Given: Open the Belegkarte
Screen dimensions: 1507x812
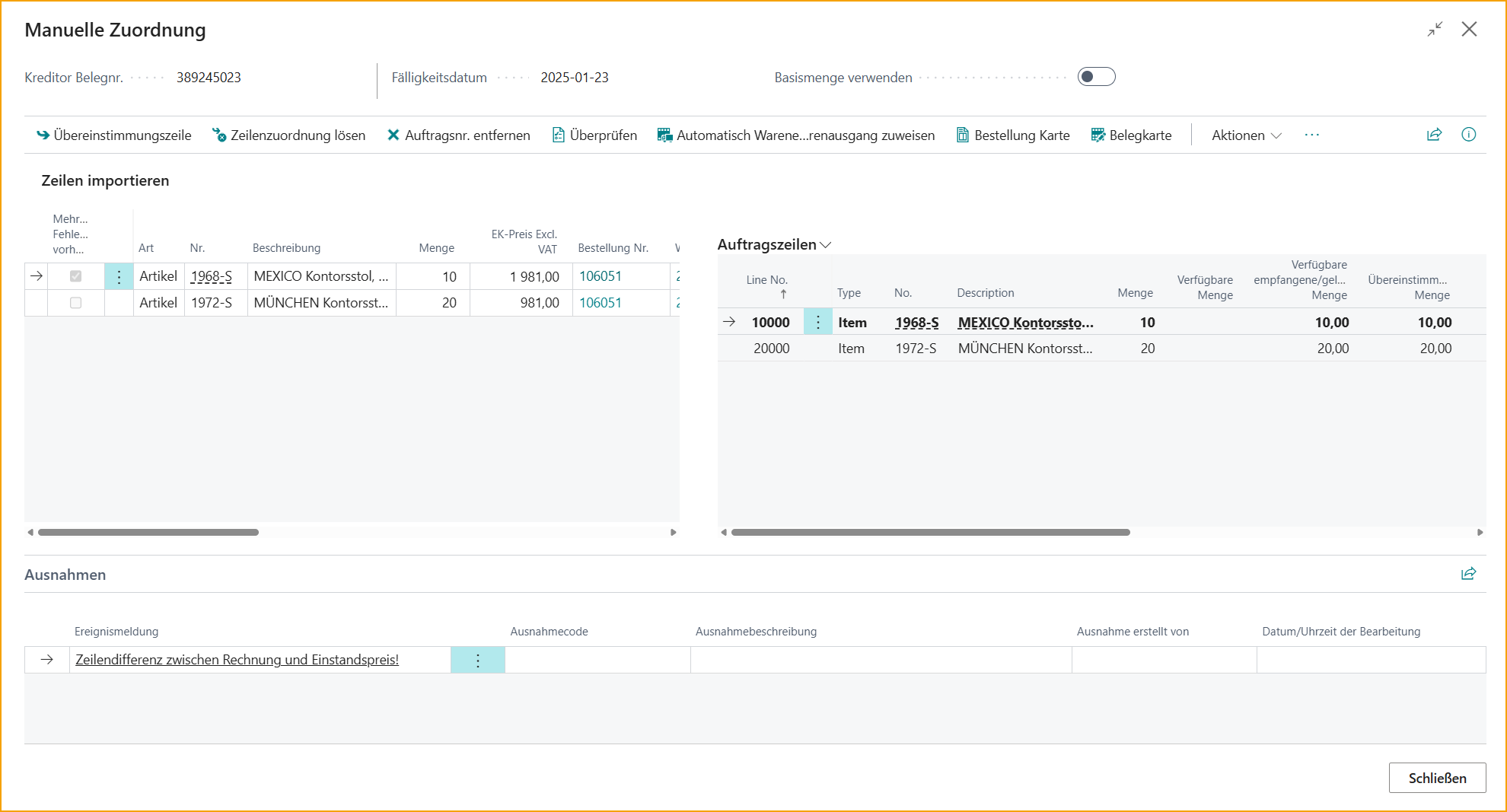Looking at the screenshot, I should tap(1131, 135).
